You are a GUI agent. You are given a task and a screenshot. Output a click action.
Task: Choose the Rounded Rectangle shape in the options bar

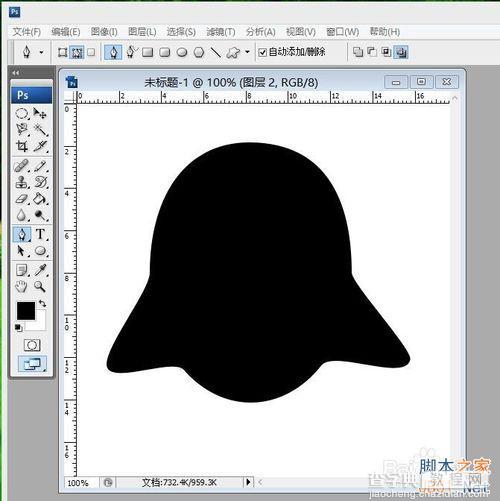point(165,52)
